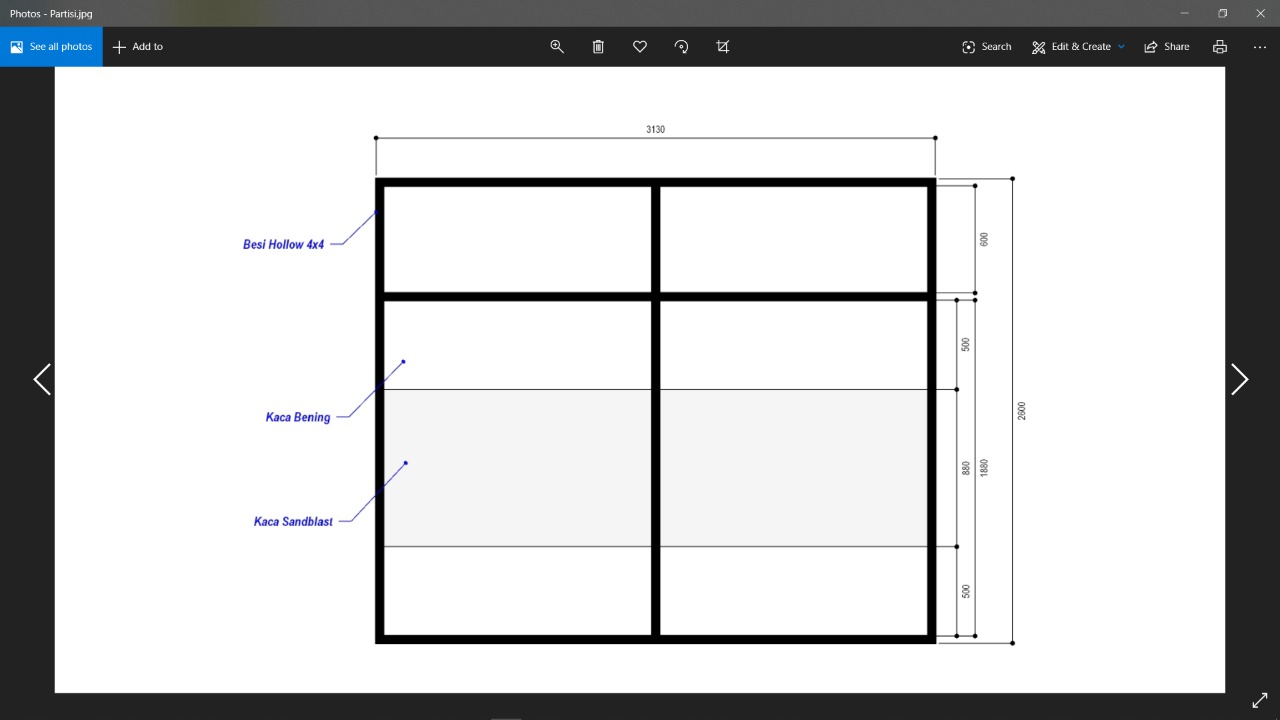Click the 3130 width dimension text
1280x720 pixels.
coord(656,129)
